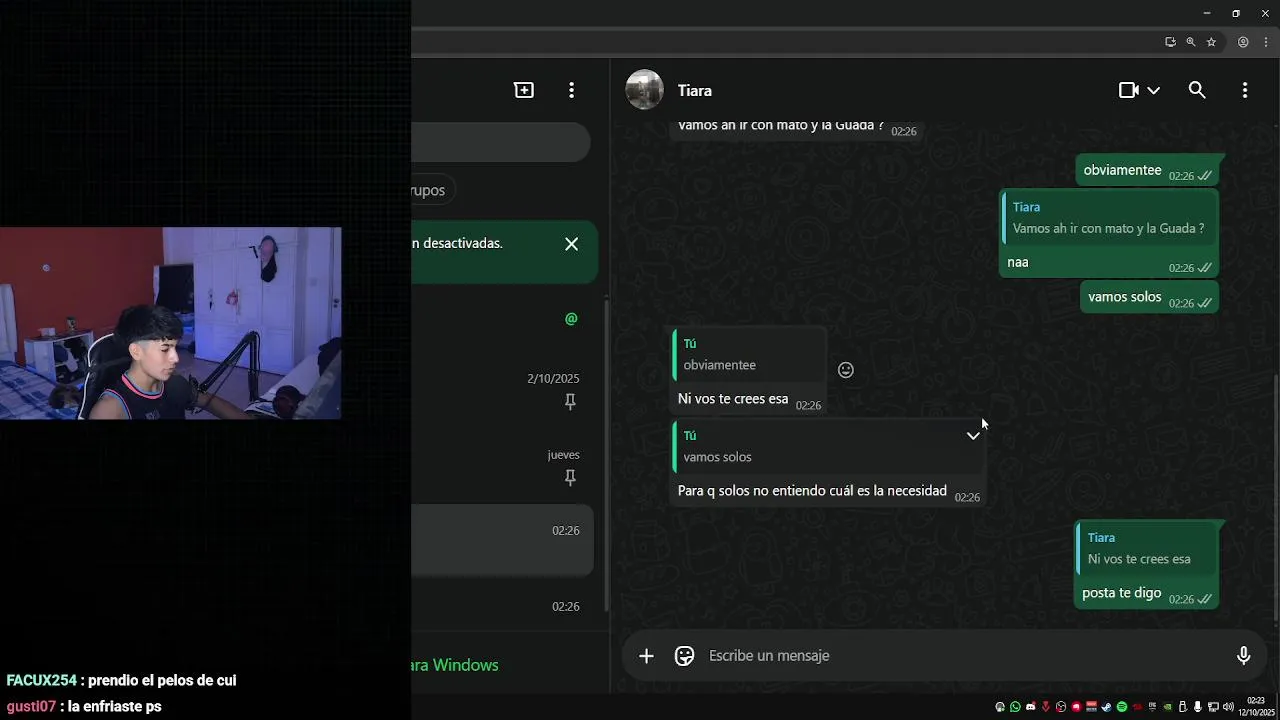The width and height of the screenshot is (1280, 720).
Task: Open the Tiara chat menu (three dots)
Action: (1245, 90)
